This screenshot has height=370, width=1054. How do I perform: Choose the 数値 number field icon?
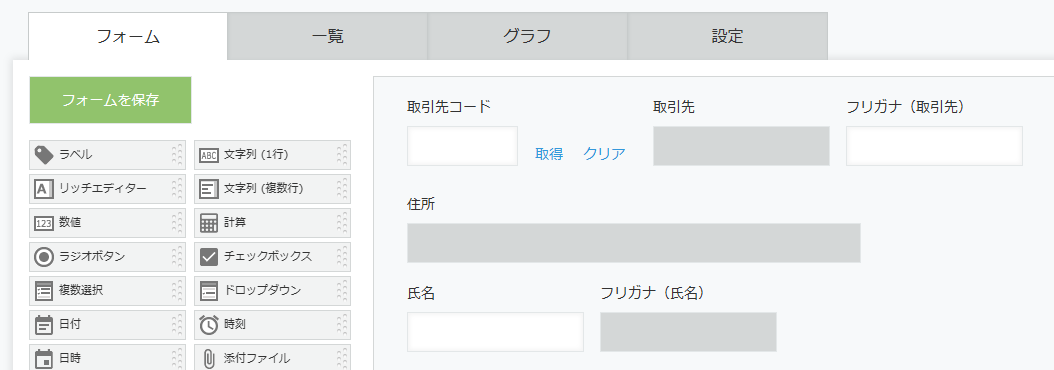[x=44, y=223]
